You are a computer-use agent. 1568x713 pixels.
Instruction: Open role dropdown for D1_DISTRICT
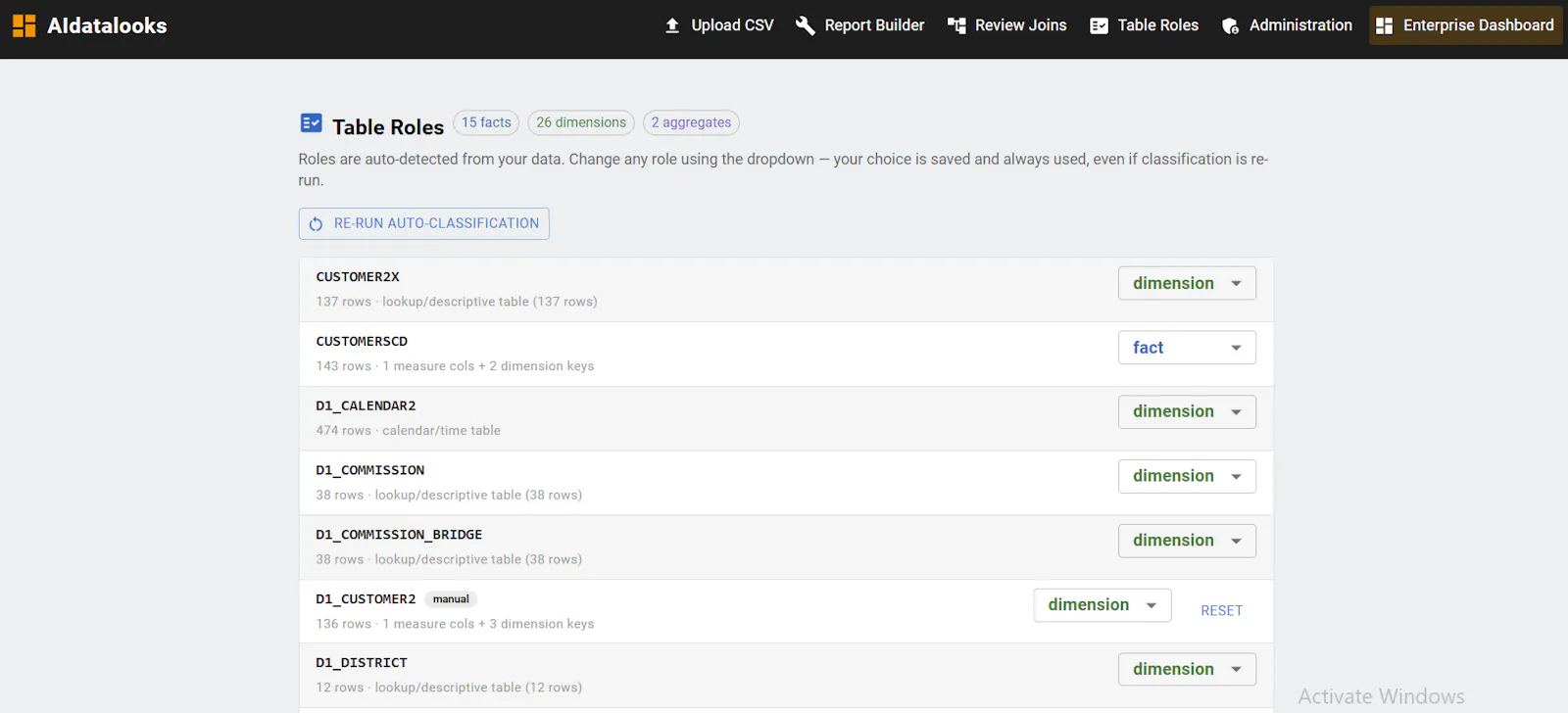[x=1187, y=669]
